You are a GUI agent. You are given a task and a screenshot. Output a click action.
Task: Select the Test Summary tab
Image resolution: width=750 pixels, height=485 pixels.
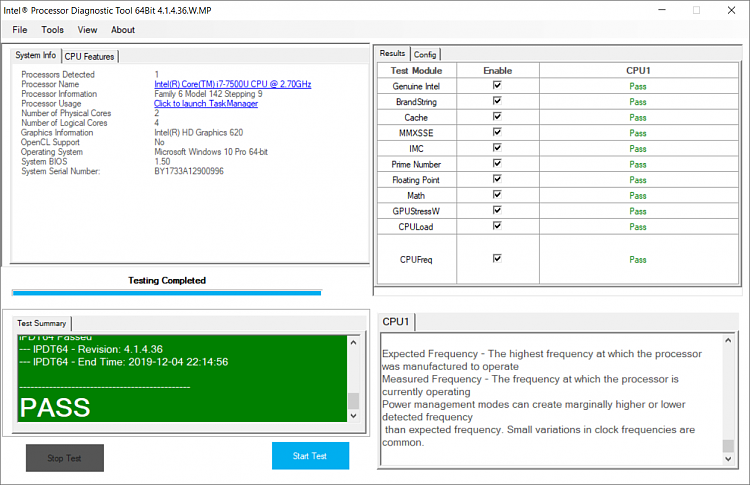coord(42,323)
